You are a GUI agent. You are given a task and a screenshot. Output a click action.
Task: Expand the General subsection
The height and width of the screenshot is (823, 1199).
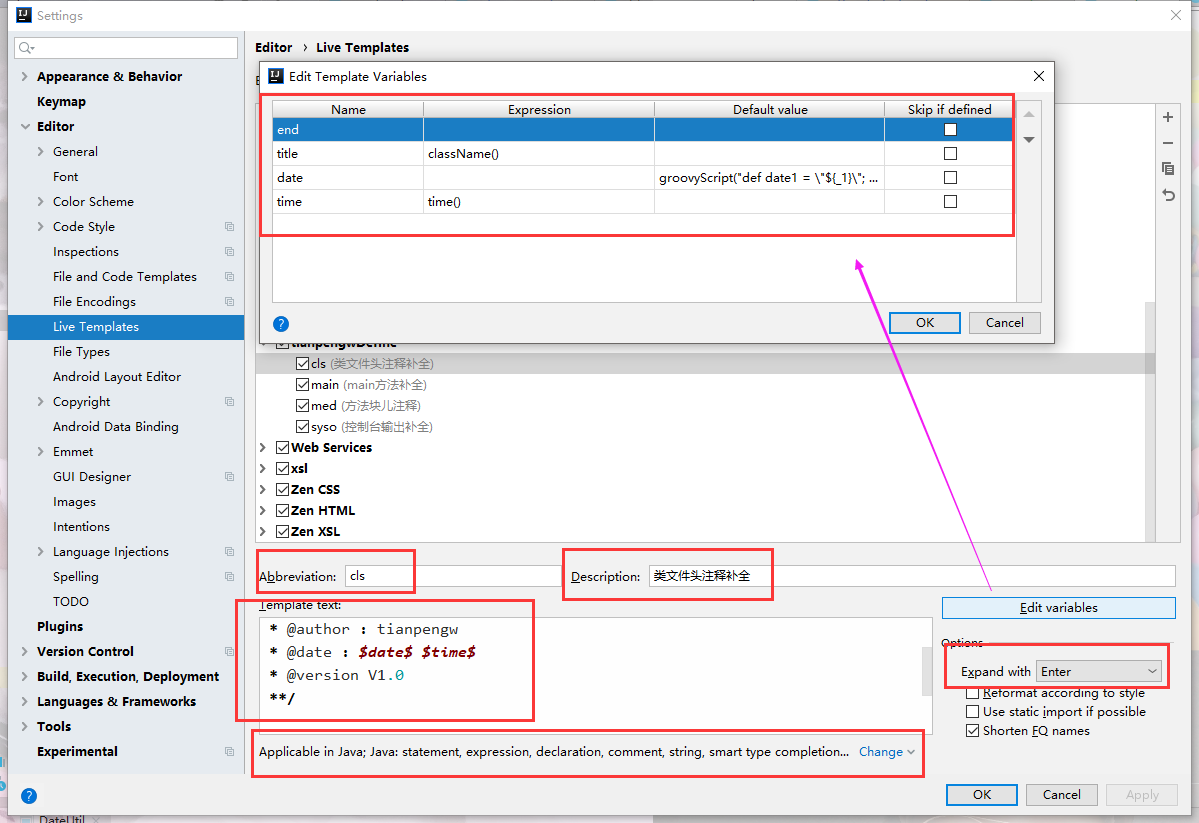tap(41, 151)
